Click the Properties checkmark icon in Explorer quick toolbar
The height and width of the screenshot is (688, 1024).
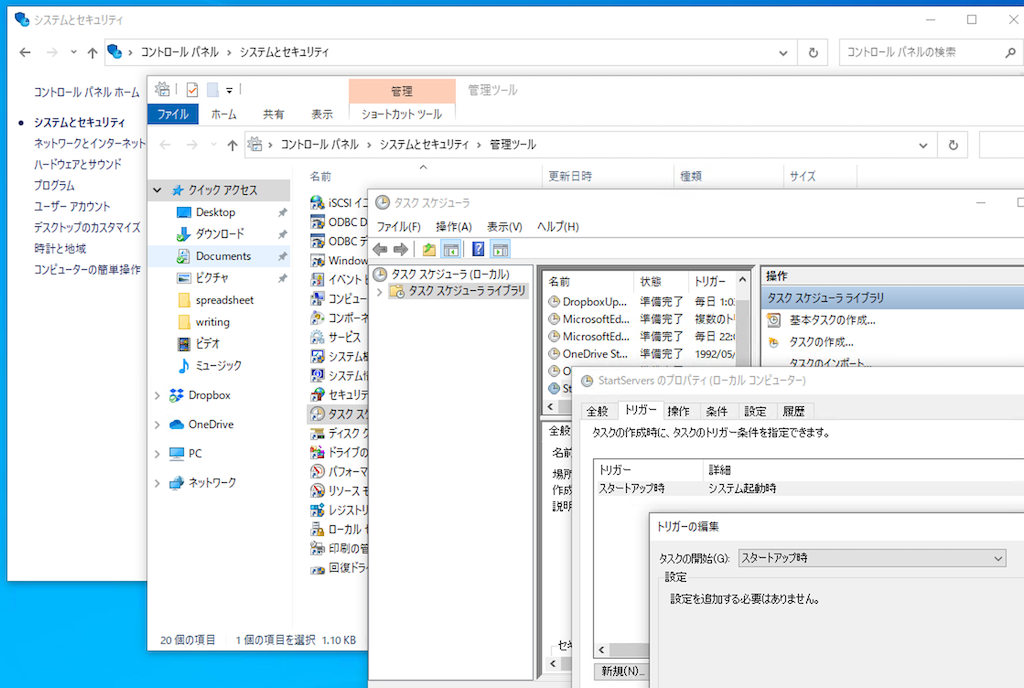pyautogui.click(x=192, y=89)
